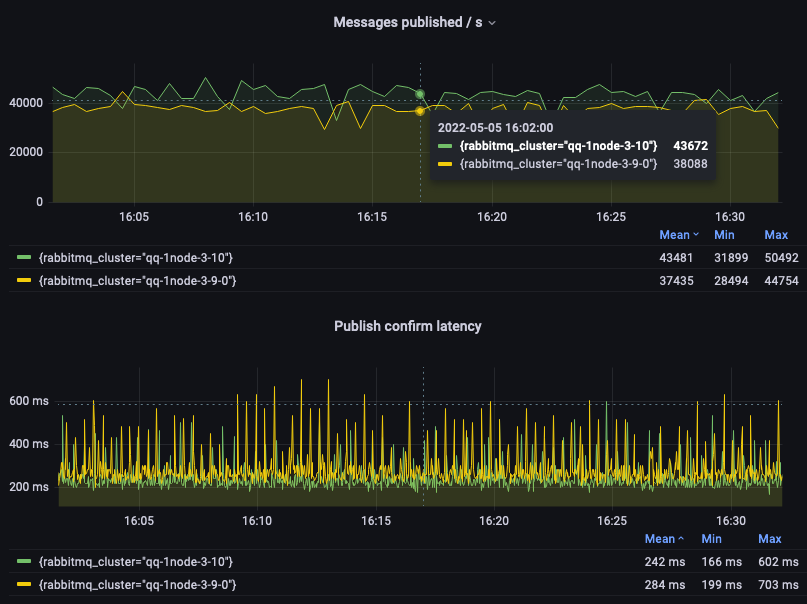Click tooltip value 43672
Image resolution: width=807 pixels, height=604 pixels.
690,146
